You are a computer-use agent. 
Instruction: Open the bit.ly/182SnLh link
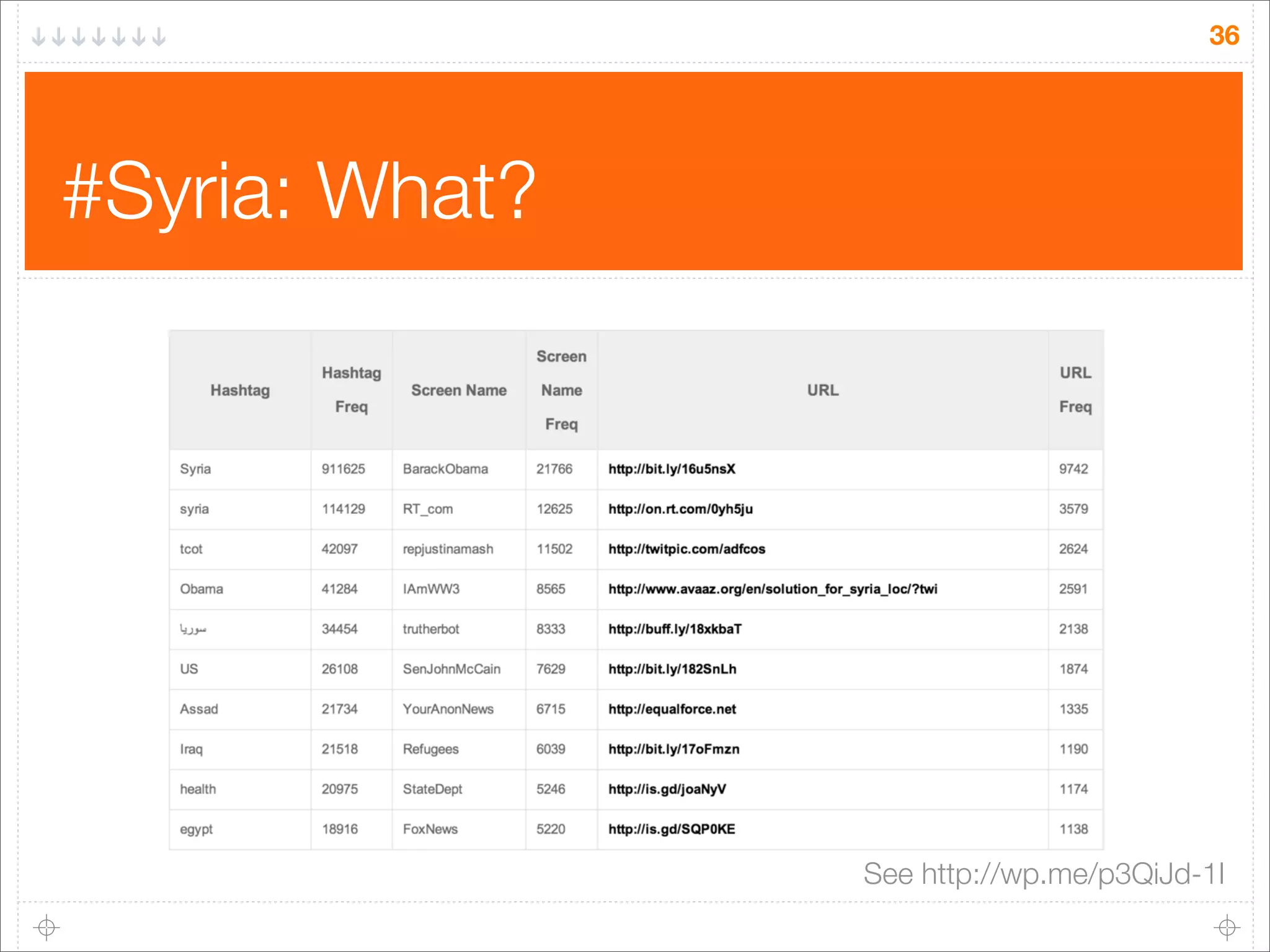coord(672,669)
